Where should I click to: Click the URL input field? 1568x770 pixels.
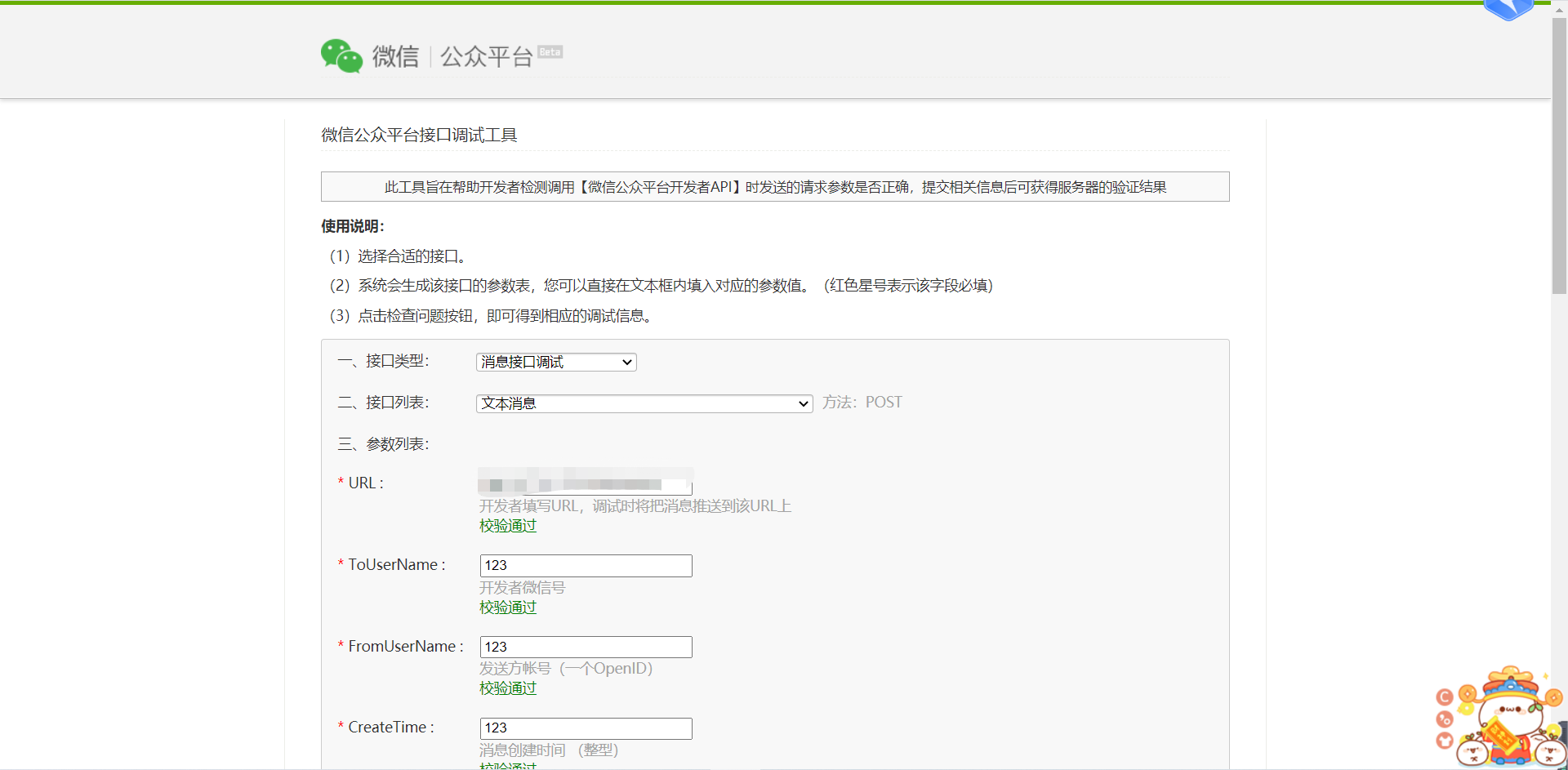click(586, 483)
